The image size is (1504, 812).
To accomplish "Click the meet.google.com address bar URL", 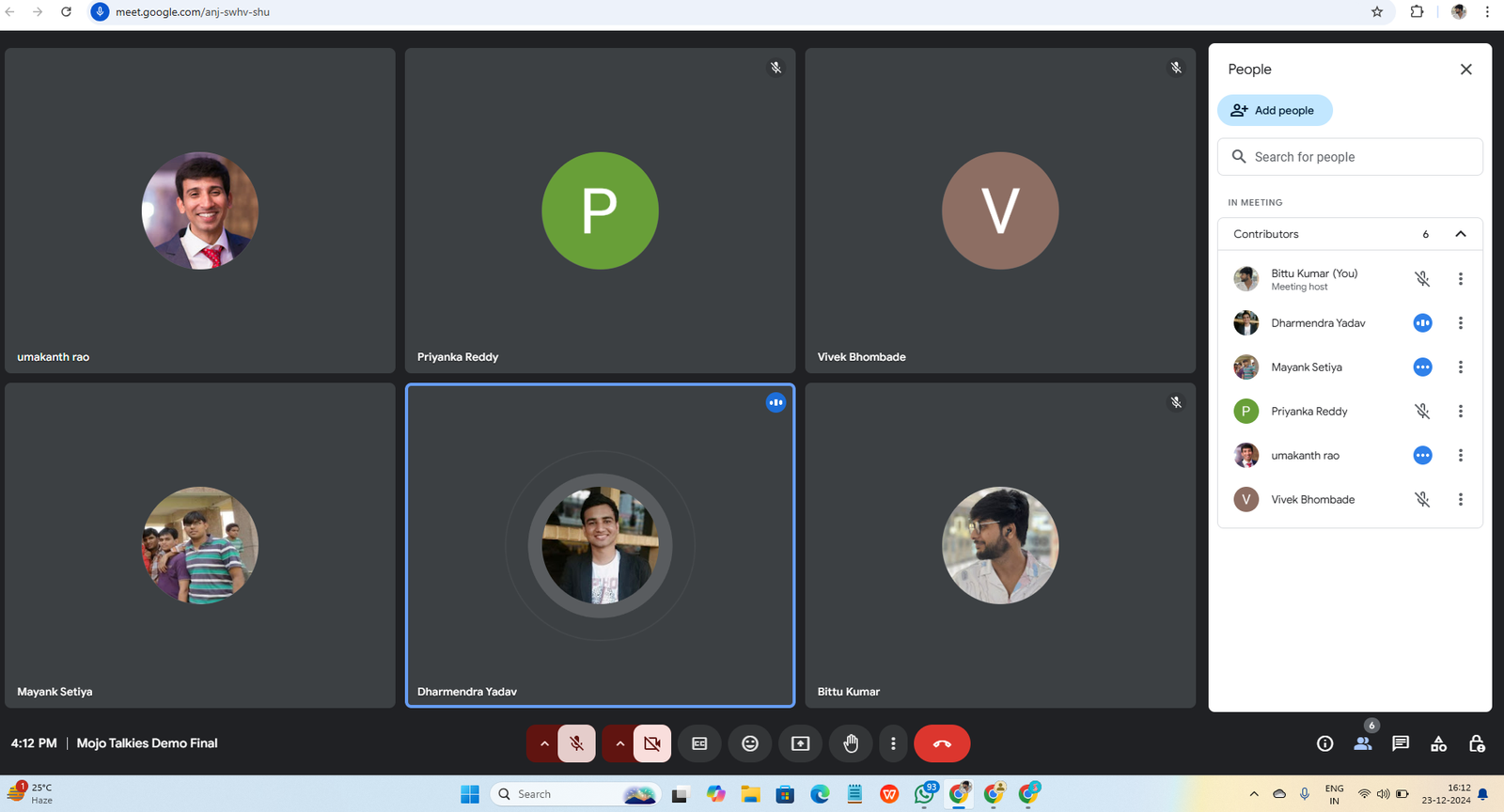I will [x=193, y=12].
